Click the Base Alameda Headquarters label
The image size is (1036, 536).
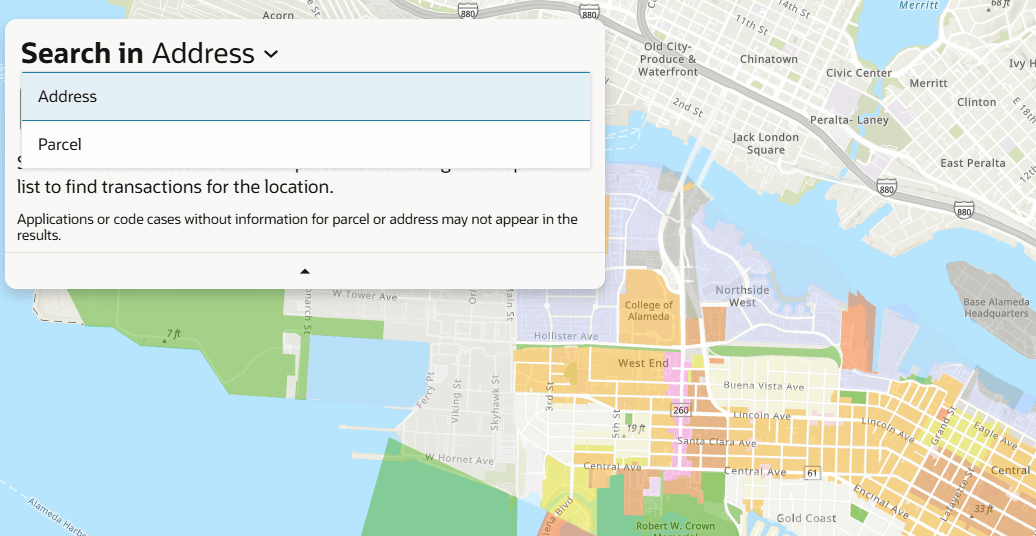coord(996,307)
